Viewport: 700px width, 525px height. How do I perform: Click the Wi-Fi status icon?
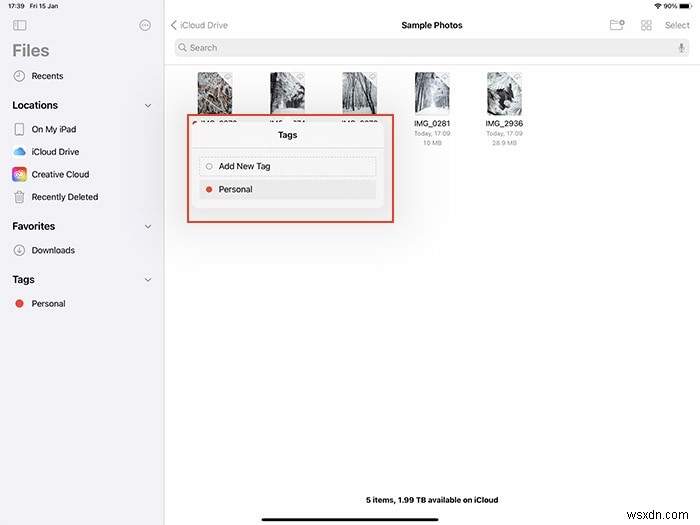tap(658, 6)
